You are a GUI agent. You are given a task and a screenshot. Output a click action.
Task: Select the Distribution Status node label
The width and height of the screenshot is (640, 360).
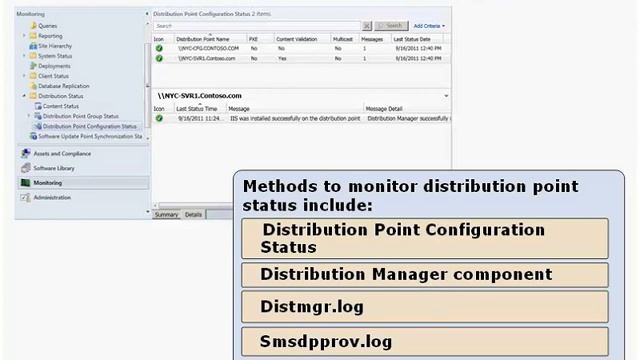pos(60,96)
